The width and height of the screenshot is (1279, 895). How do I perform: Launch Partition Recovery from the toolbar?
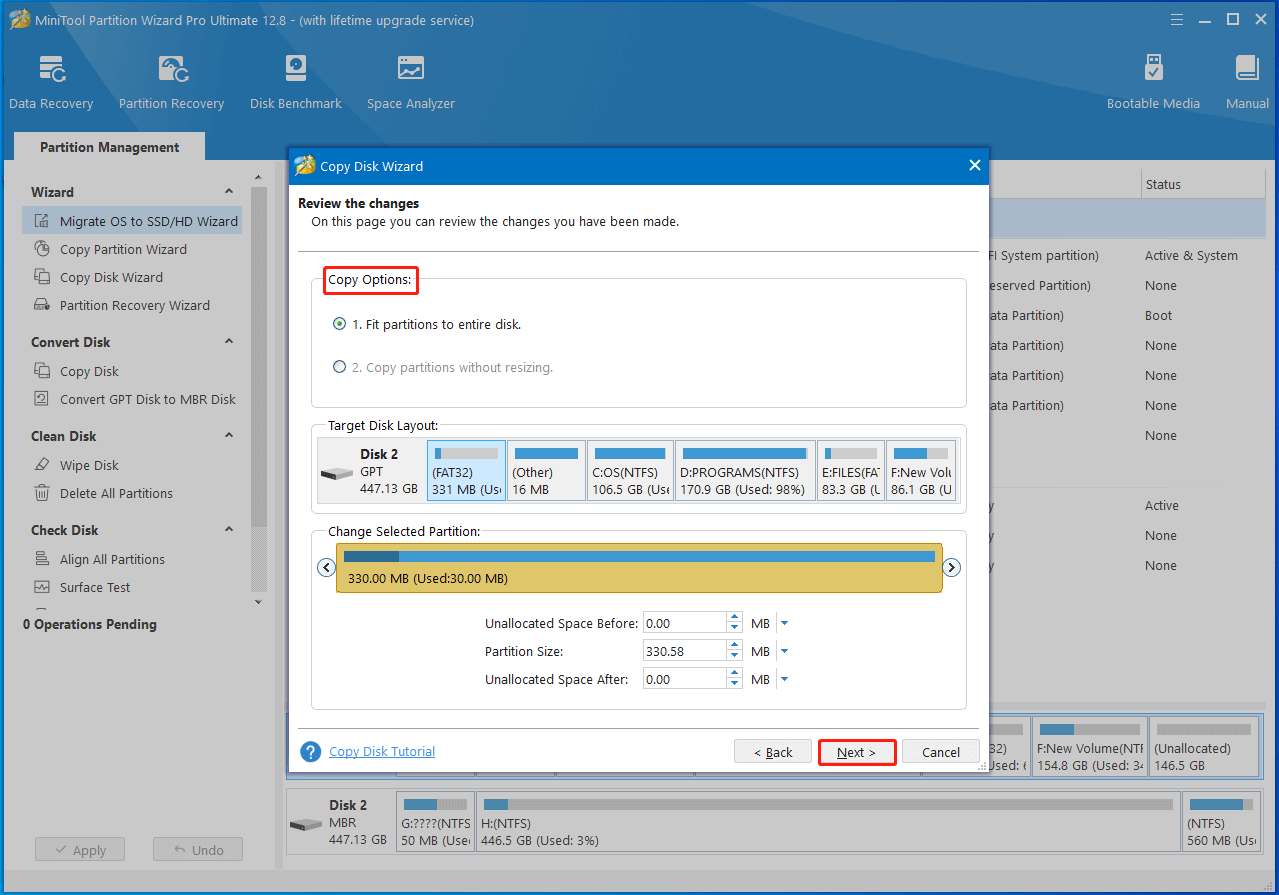(171, 83)
